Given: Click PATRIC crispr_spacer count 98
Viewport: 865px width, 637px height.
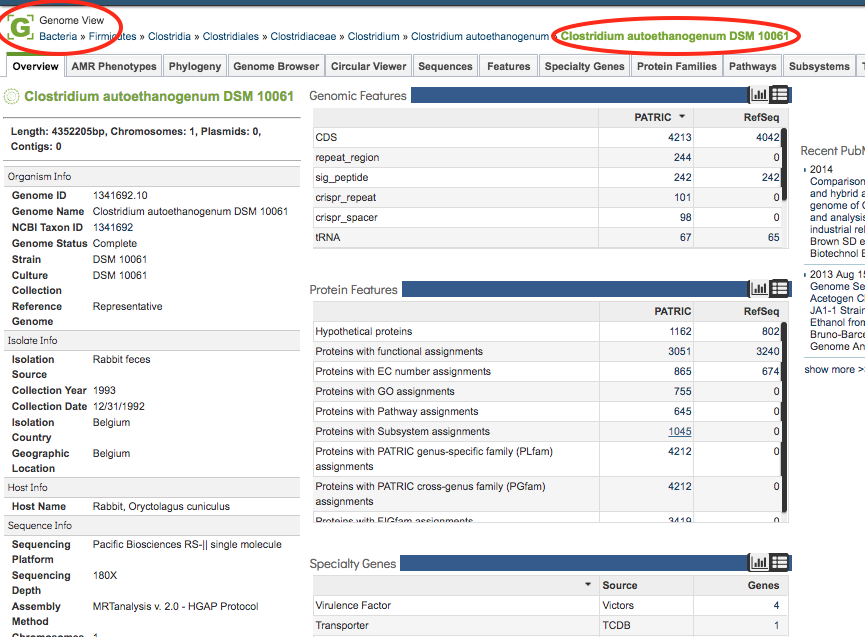Looking at the screenshot, I should [686, 217].
